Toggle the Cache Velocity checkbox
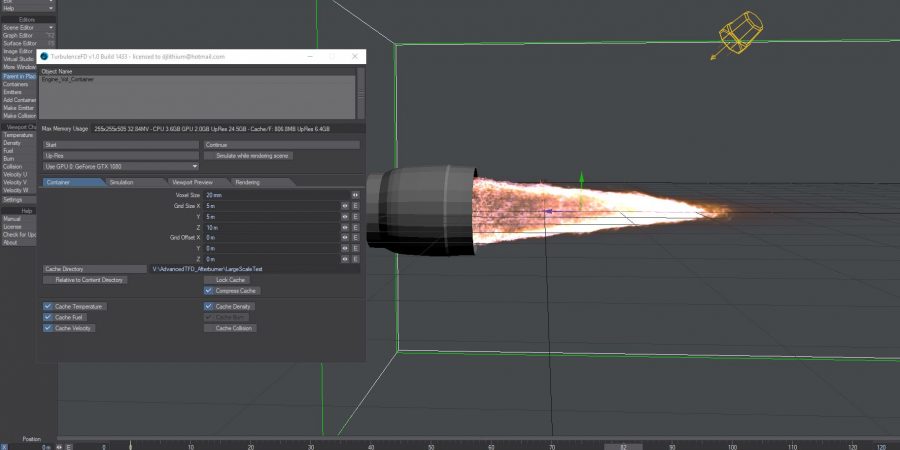The width and height of the screenshot is (900, 450). pos(48,328)
